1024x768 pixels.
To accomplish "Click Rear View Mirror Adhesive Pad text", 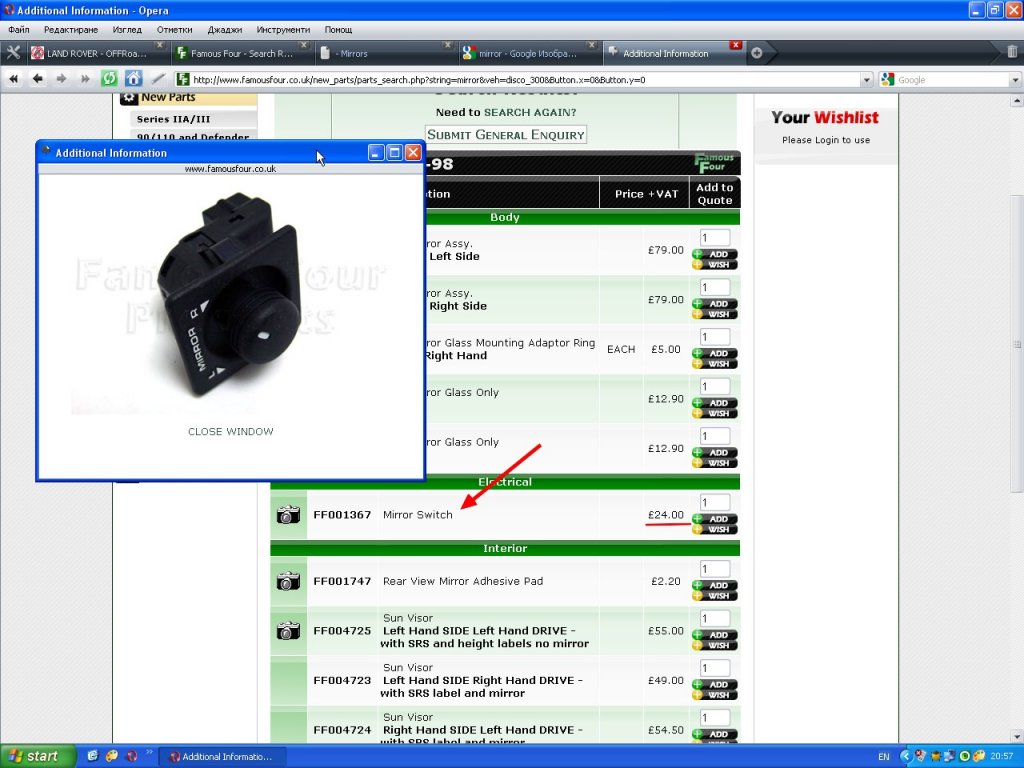I will tap(462, 581).
